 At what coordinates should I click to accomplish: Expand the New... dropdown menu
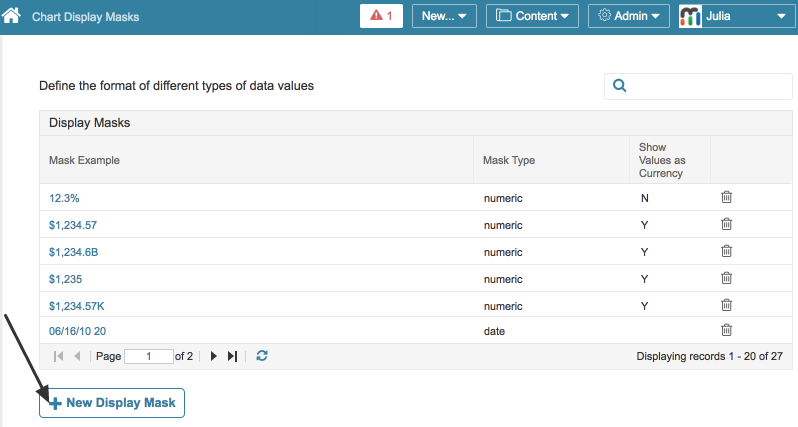(x=444, y=16)
